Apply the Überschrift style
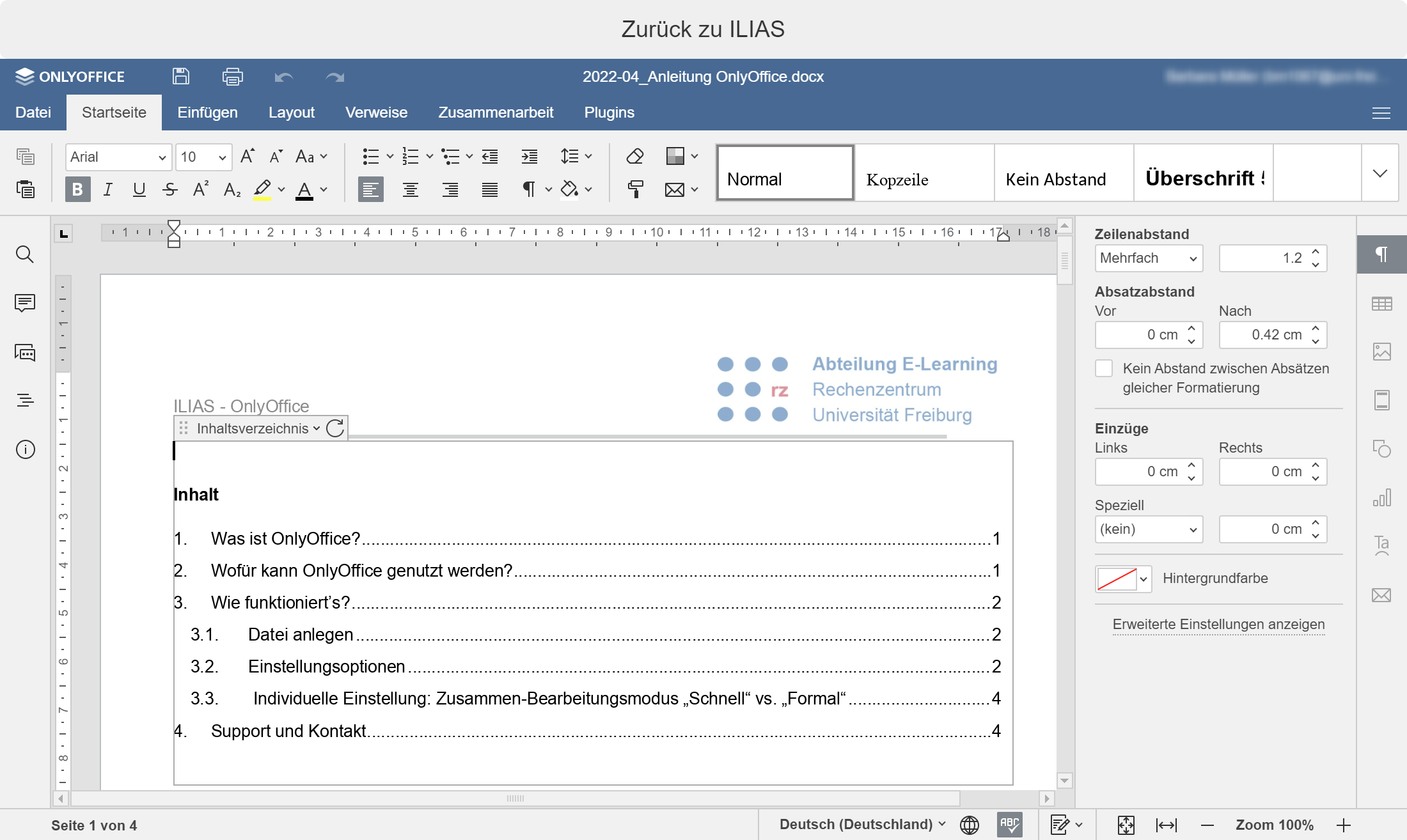 click(x=1203, y=173)
